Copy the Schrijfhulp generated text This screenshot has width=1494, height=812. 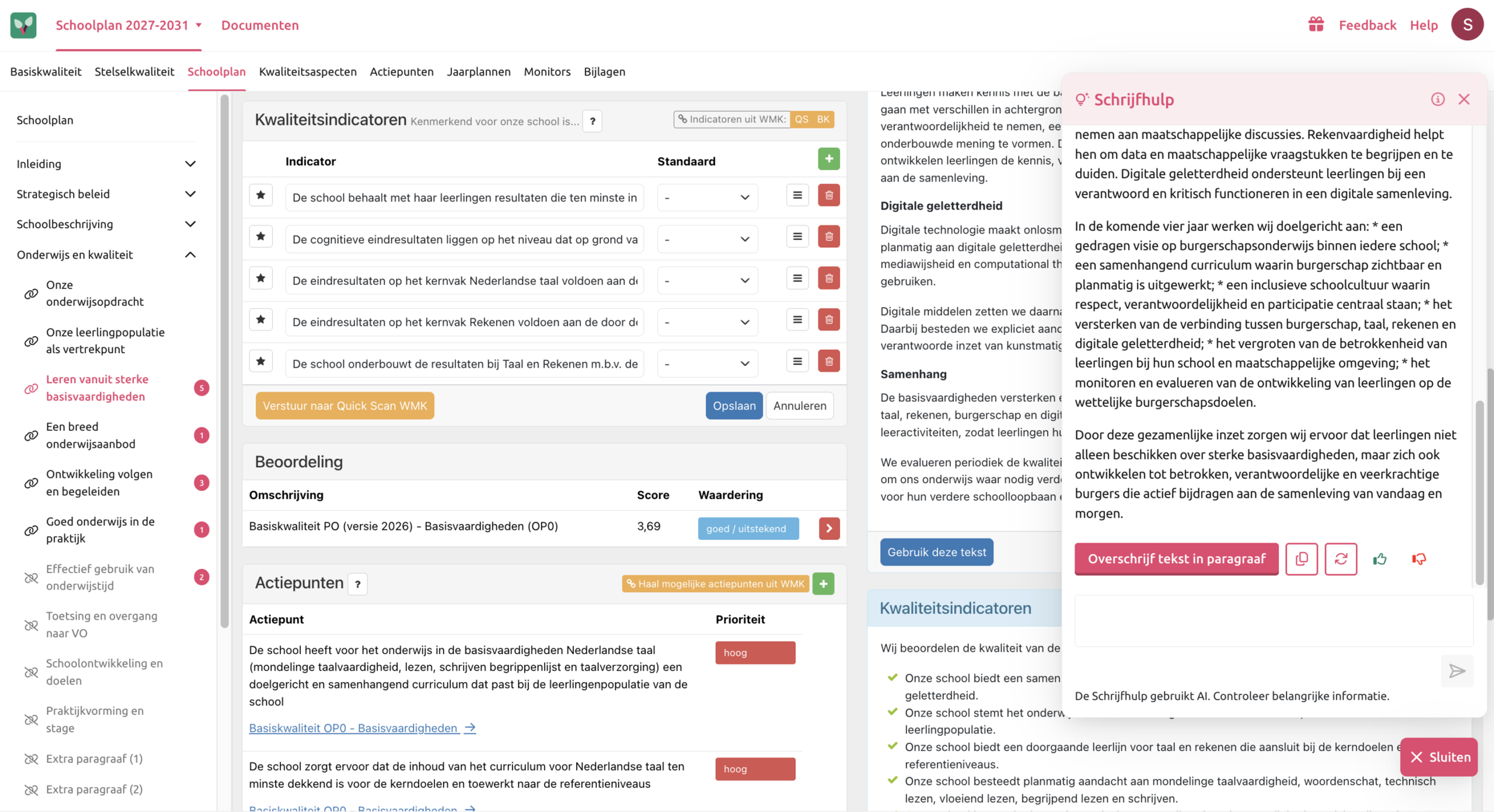coord(1301,559)
